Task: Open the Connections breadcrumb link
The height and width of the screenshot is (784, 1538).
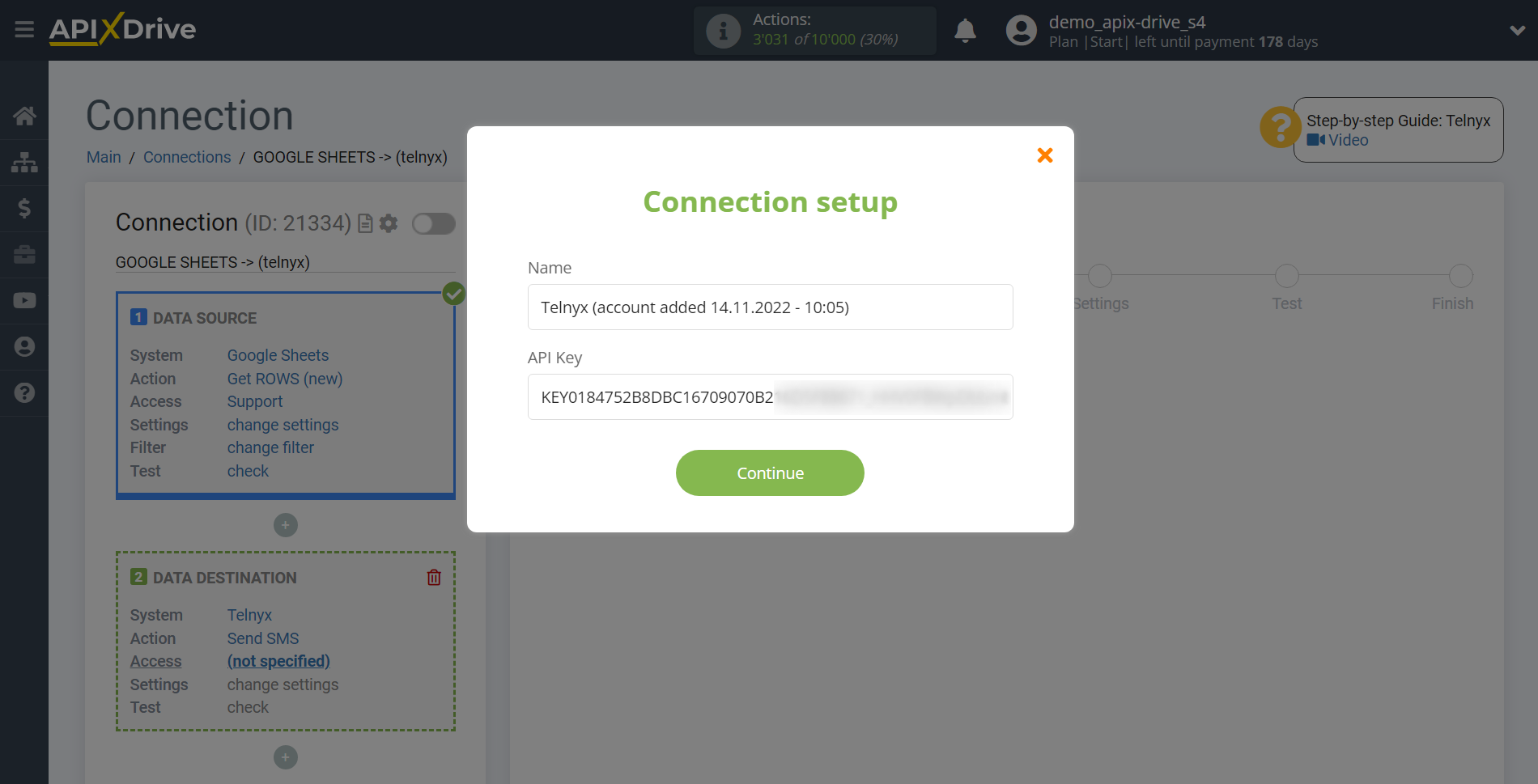Action: click(x=187, y=157)
